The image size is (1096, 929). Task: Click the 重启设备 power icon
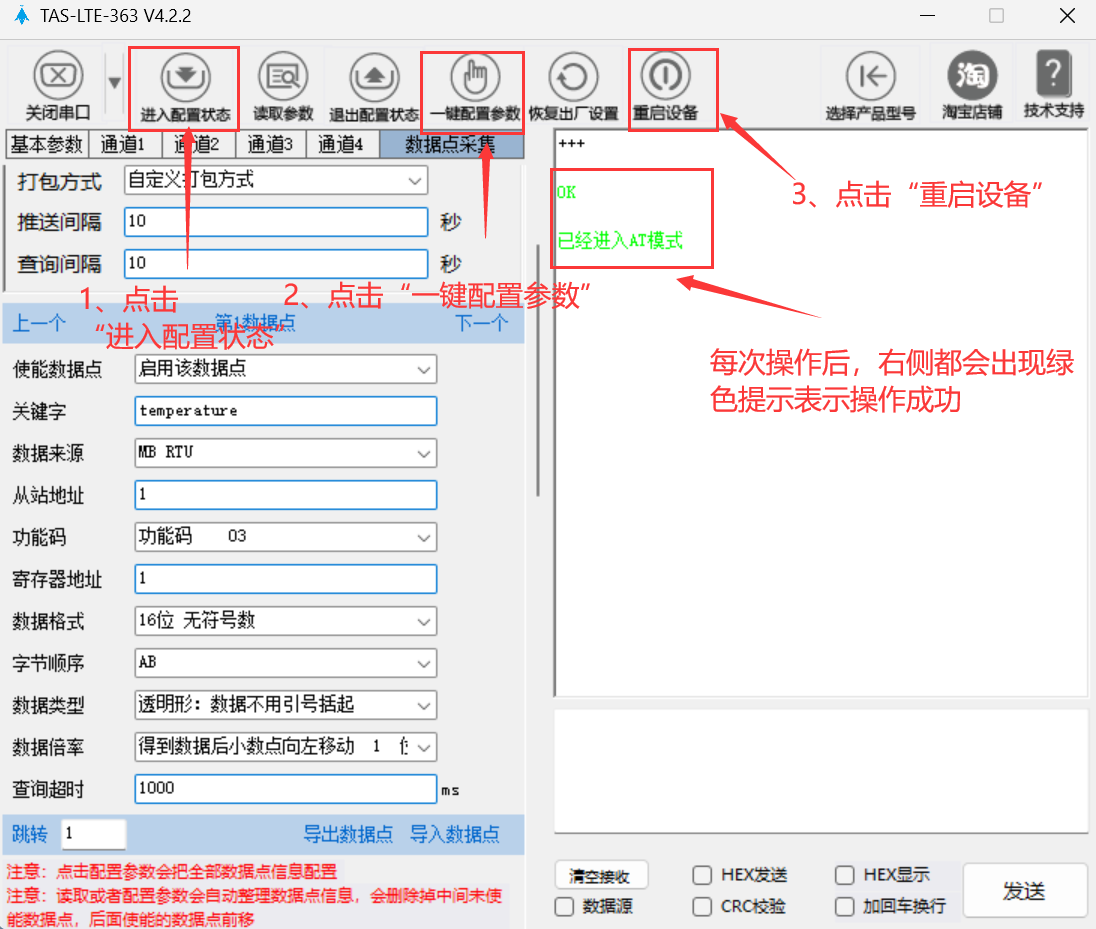click(x=665, y=76)
